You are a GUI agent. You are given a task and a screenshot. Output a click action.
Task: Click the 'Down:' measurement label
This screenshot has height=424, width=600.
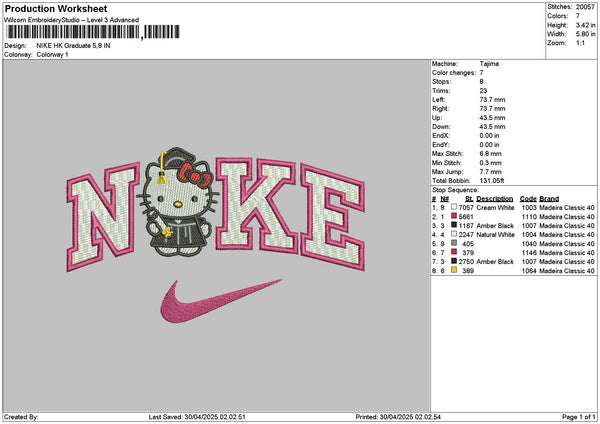(x=441, y=127)
